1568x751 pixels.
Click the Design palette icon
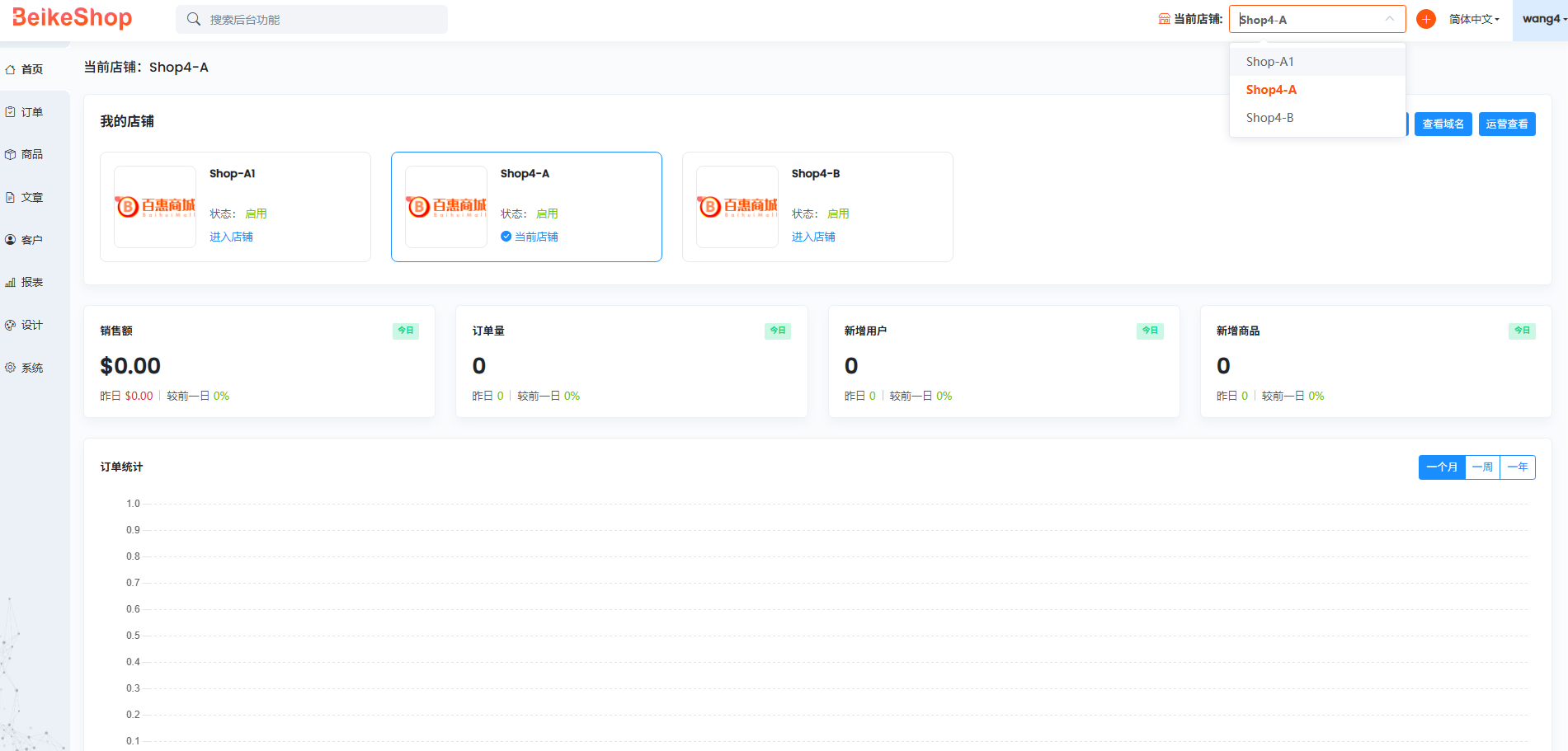tap(11, 326)
